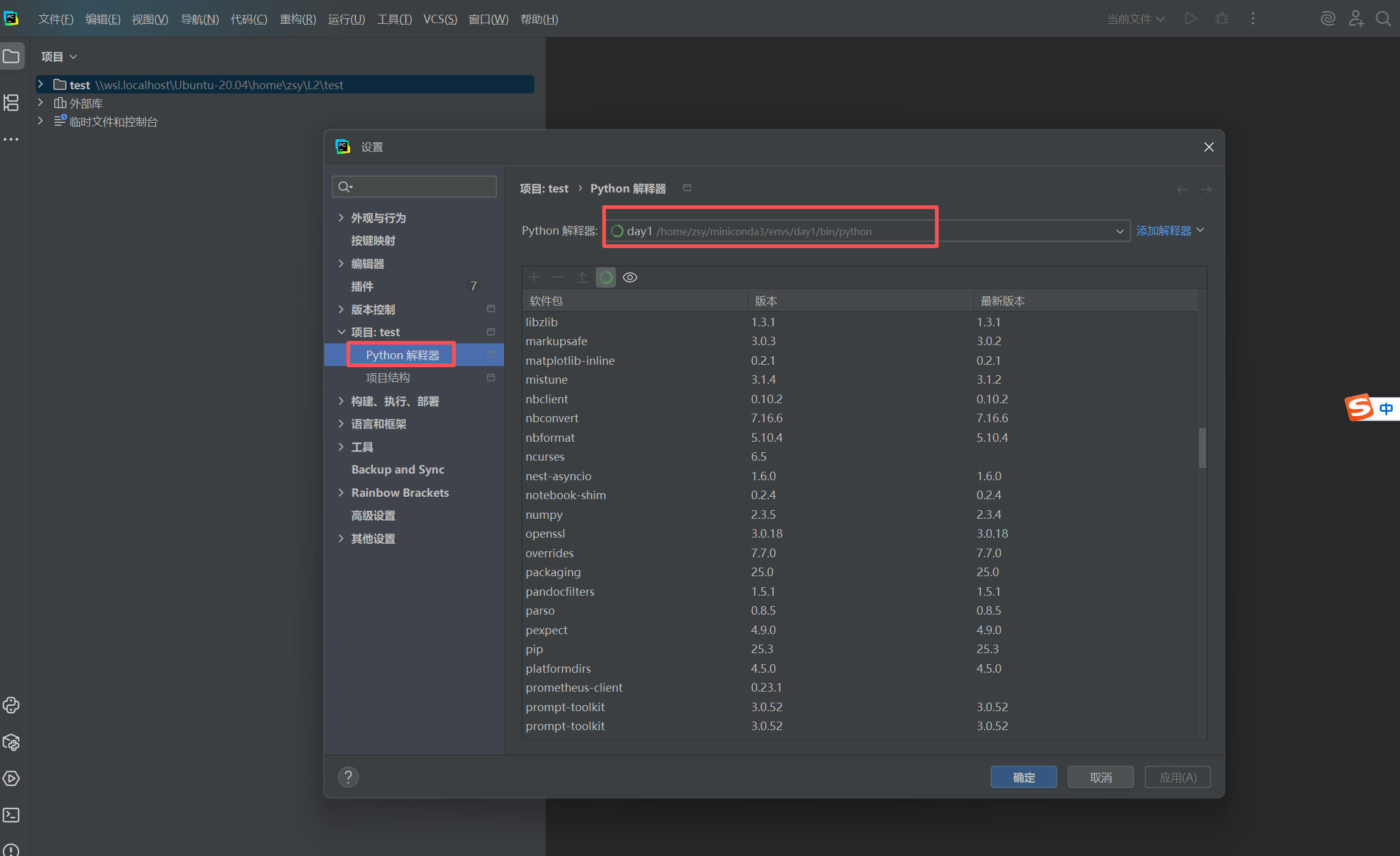Expand the 外部库 tree node
The height and width of the screenshot is (856, 1400).
click(x=40, y=103)
